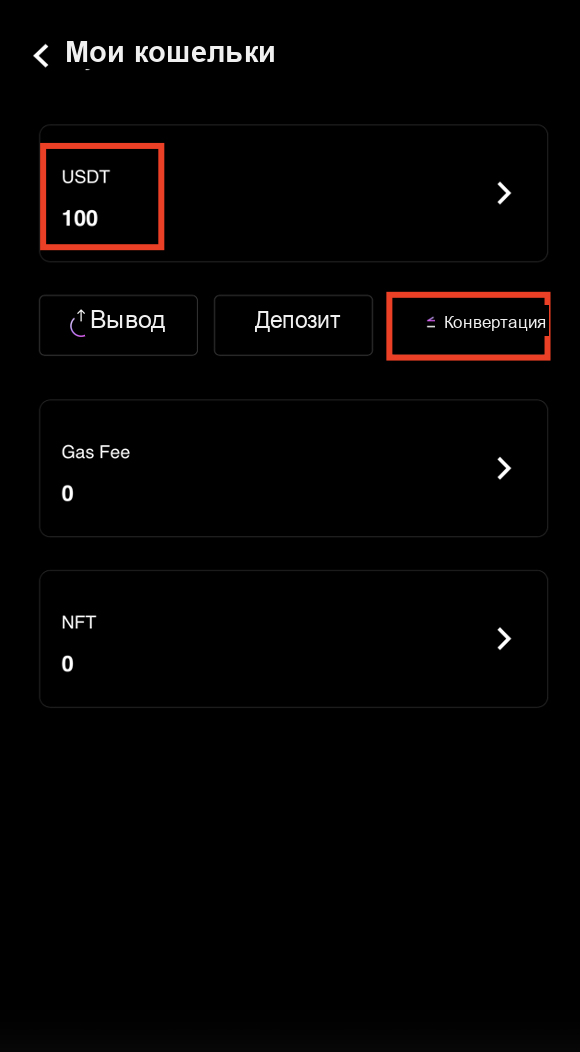
Task: Select the USDT label text
Action: (85, 177)
